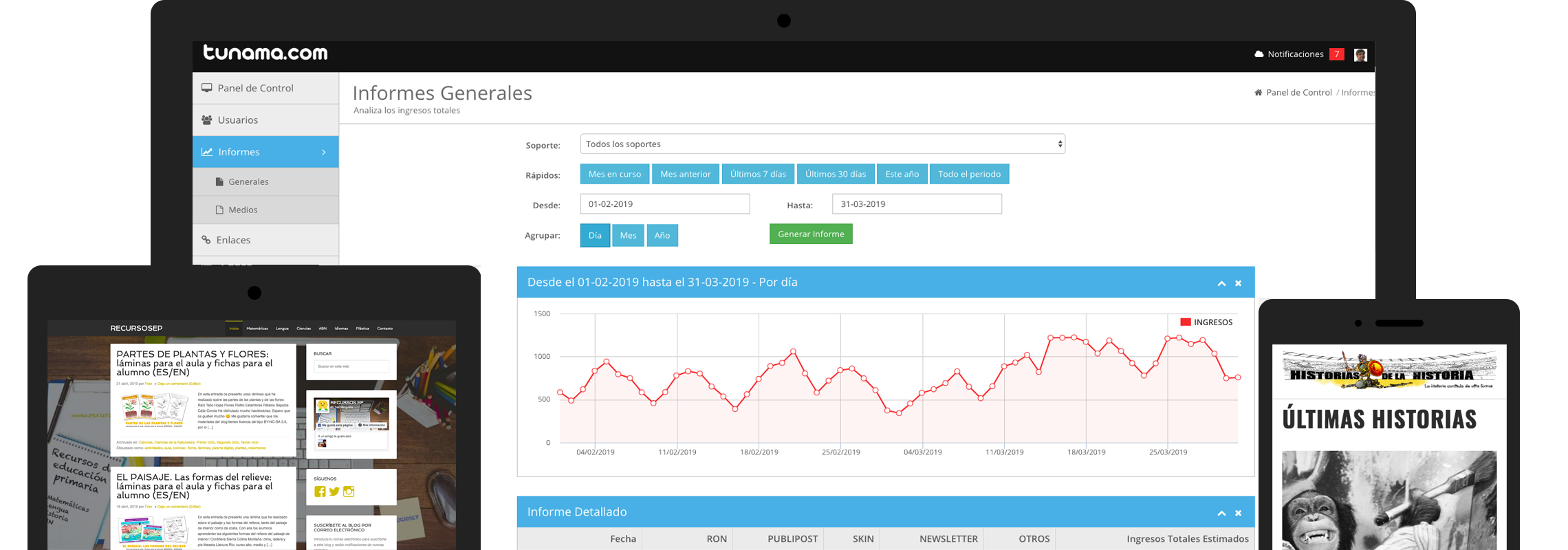Open Facebook icon in RecursosEP Síguenos widget
Screen dimensions: 1568x550
[320, 492]
